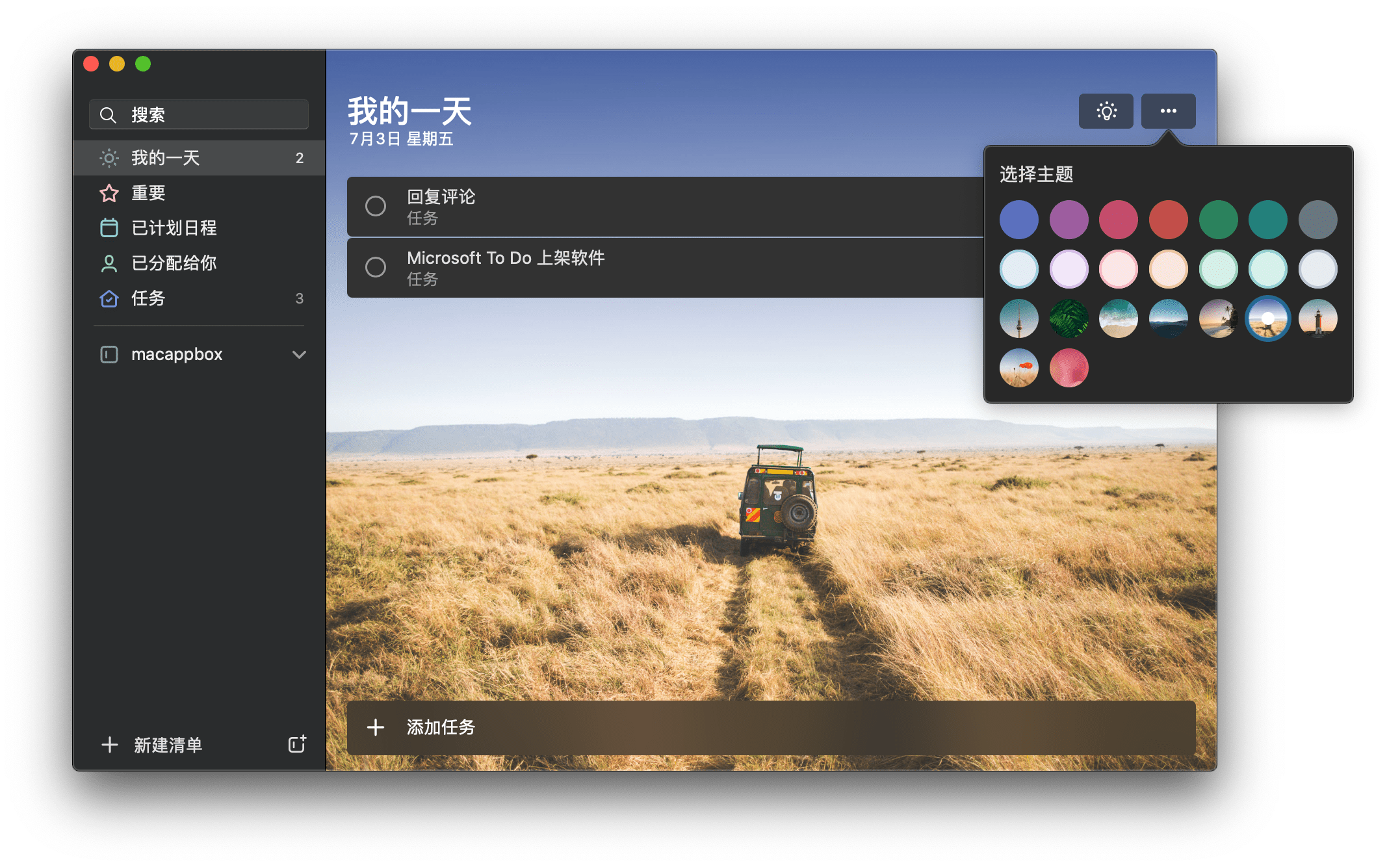Collapse the macappbox list chevron
This screenshot has width=1400, height=867.
pos(300,354)
